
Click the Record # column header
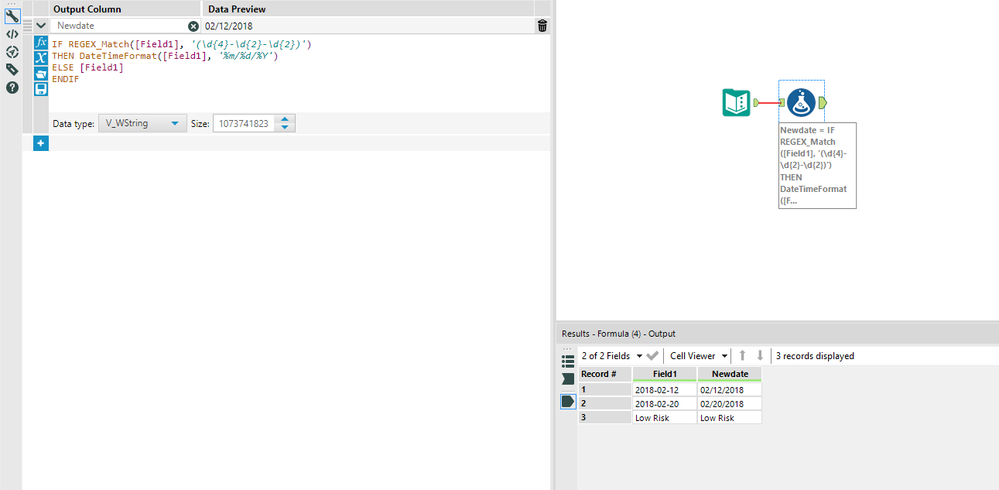pos(605,374)
